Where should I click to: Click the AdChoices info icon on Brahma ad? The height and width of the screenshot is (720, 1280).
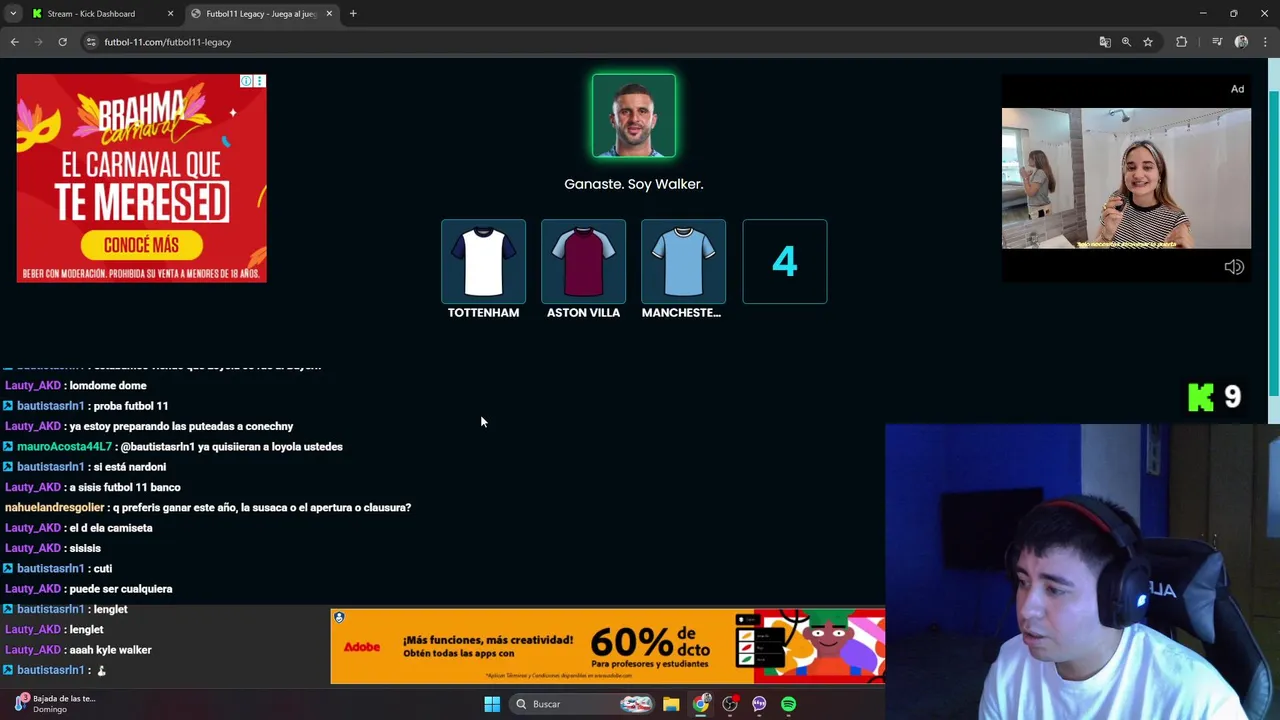247,81
